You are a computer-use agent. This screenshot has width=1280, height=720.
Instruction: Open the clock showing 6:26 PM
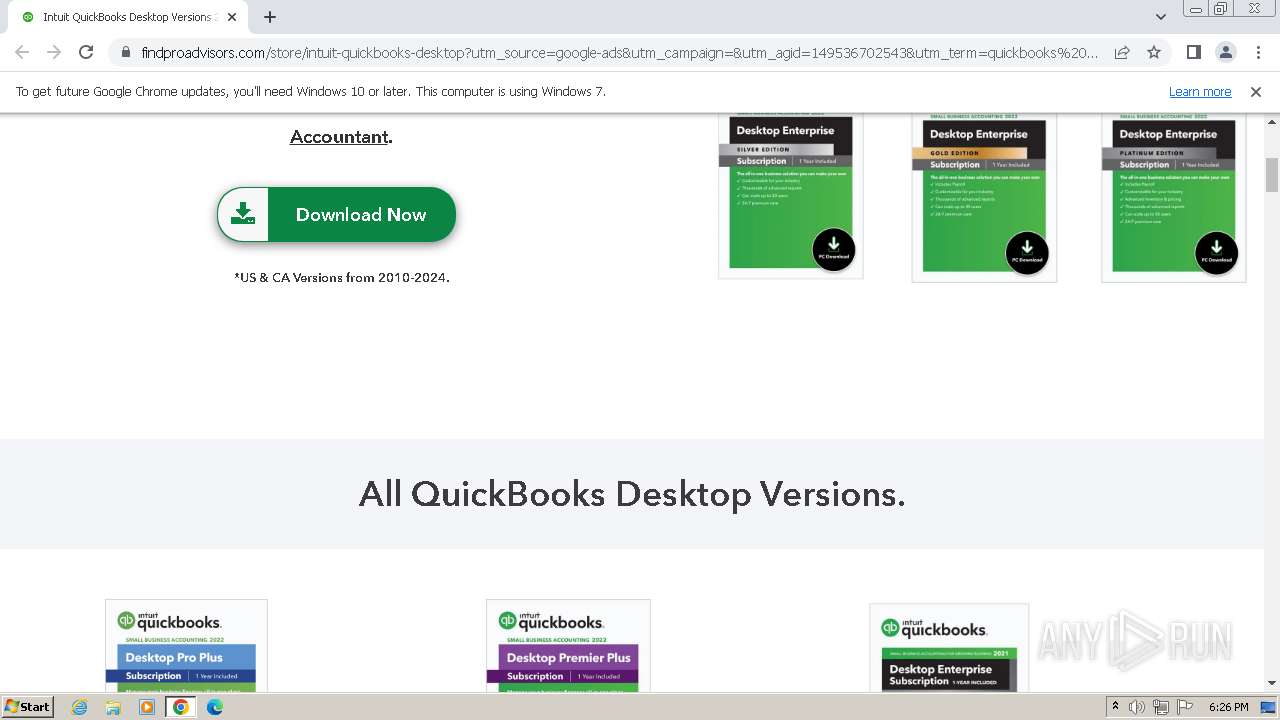(x=1228, y=707)
